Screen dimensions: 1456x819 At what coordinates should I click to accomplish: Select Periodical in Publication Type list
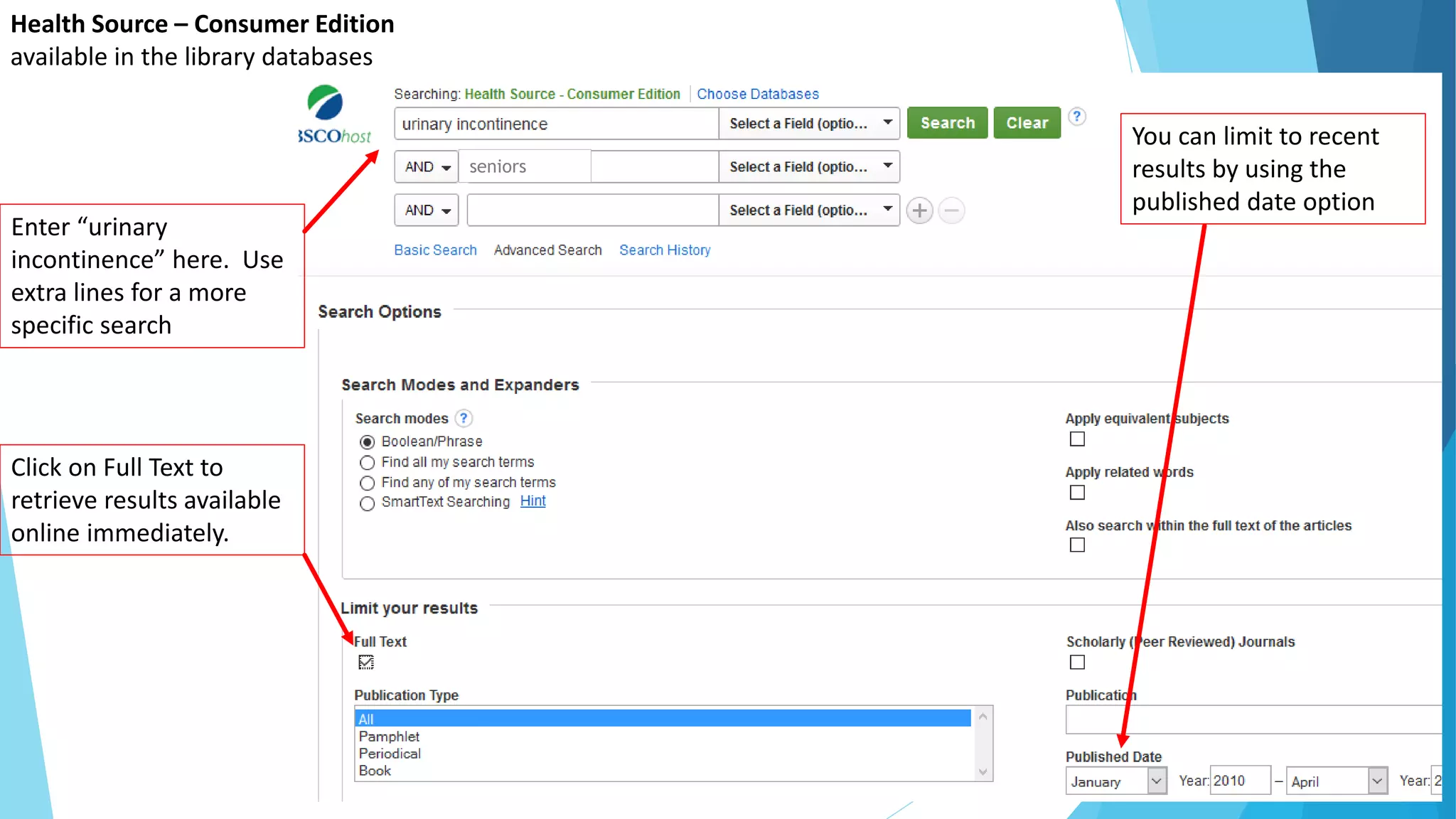[x=390, y=754]
